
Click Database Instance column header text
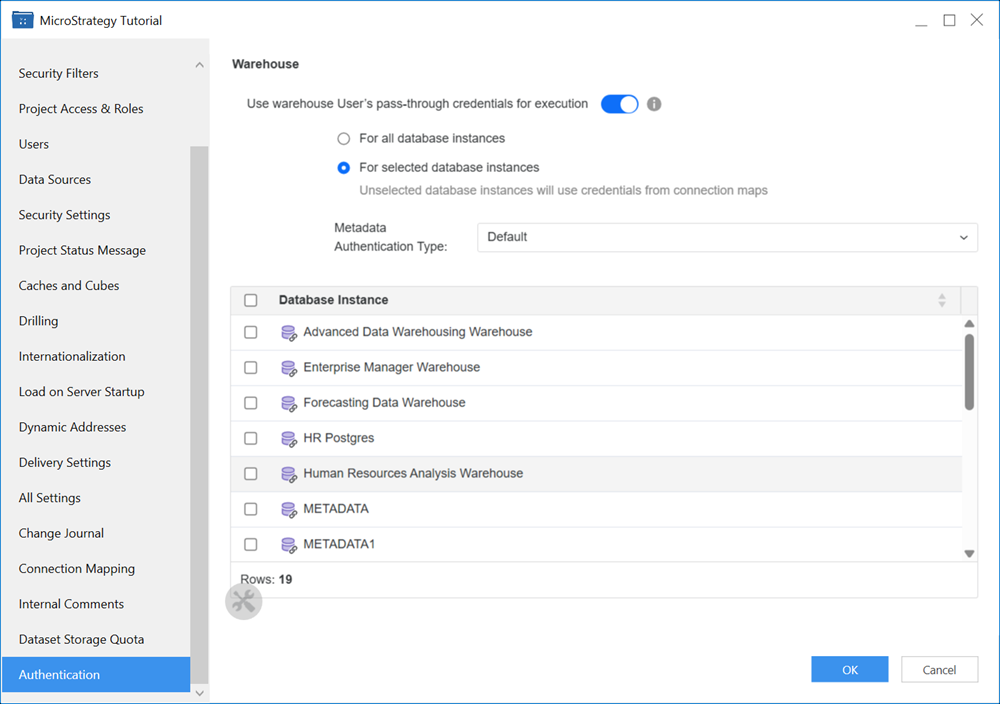tap(334, 300)
